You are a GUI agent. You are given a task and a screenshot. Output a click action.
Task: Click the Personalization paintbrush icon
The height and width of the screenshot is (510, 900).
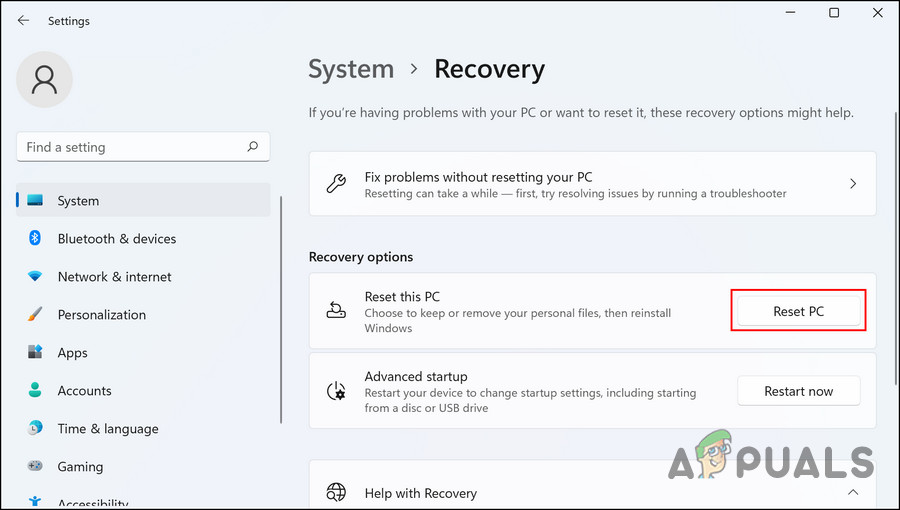(x=35, y=314)
